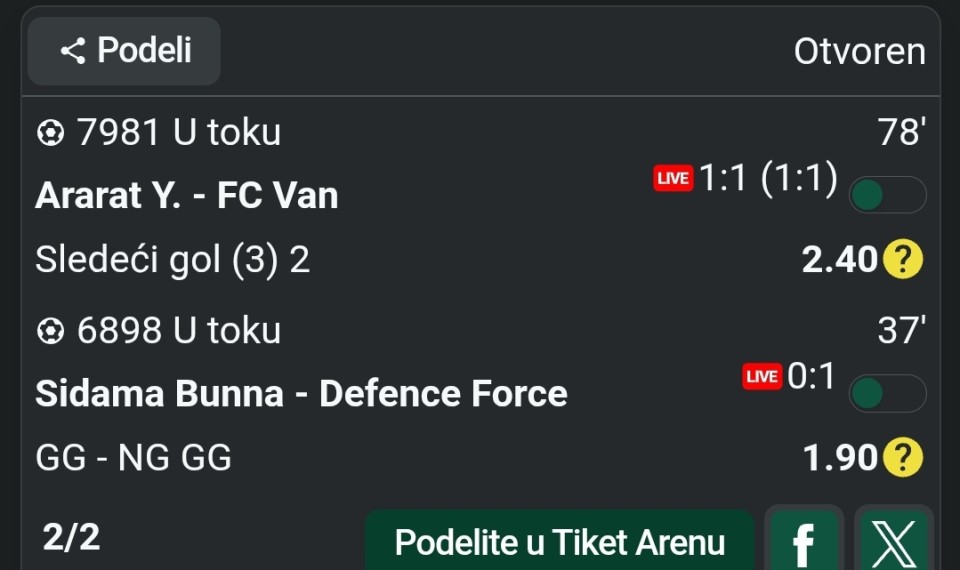Click the football icon beside 6898
Screen dimensions: 960x570
click(x=50, y=331)
